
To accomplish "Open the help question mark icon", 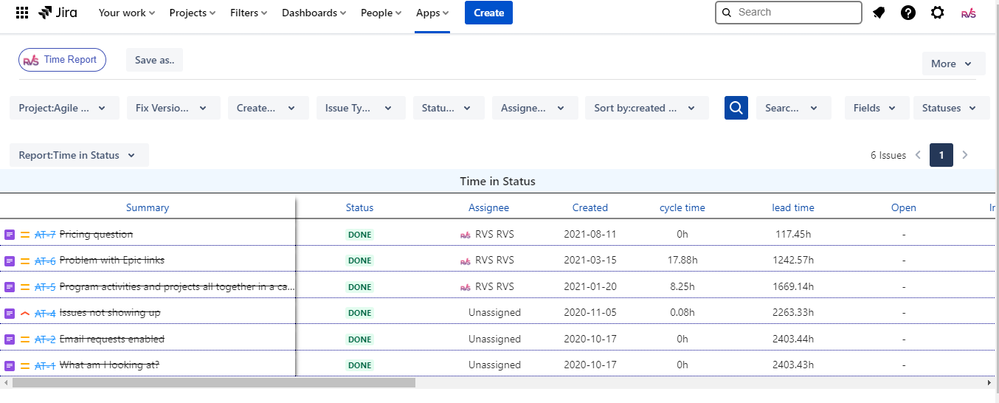I will coord(908,13).
